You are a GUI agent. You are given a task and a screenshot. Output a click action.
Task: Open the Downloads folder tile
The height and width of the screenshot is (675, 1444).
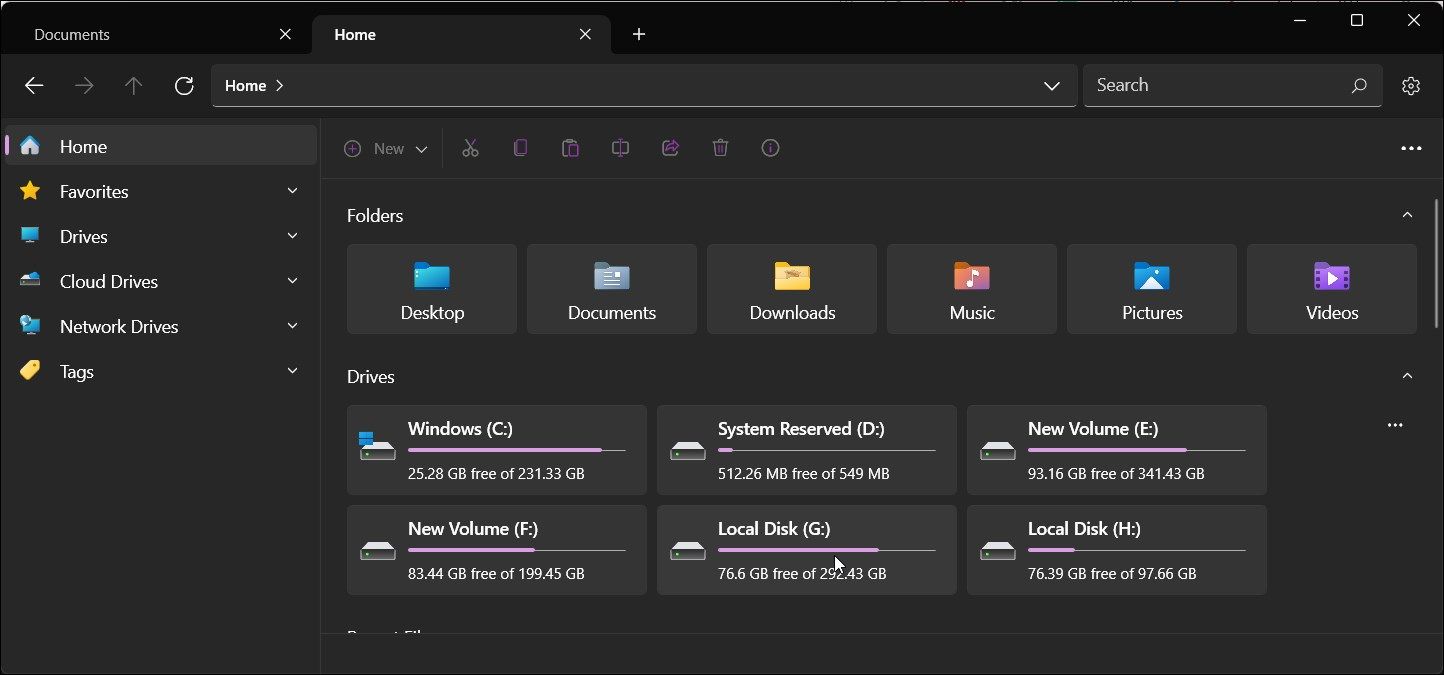point(792,289)
